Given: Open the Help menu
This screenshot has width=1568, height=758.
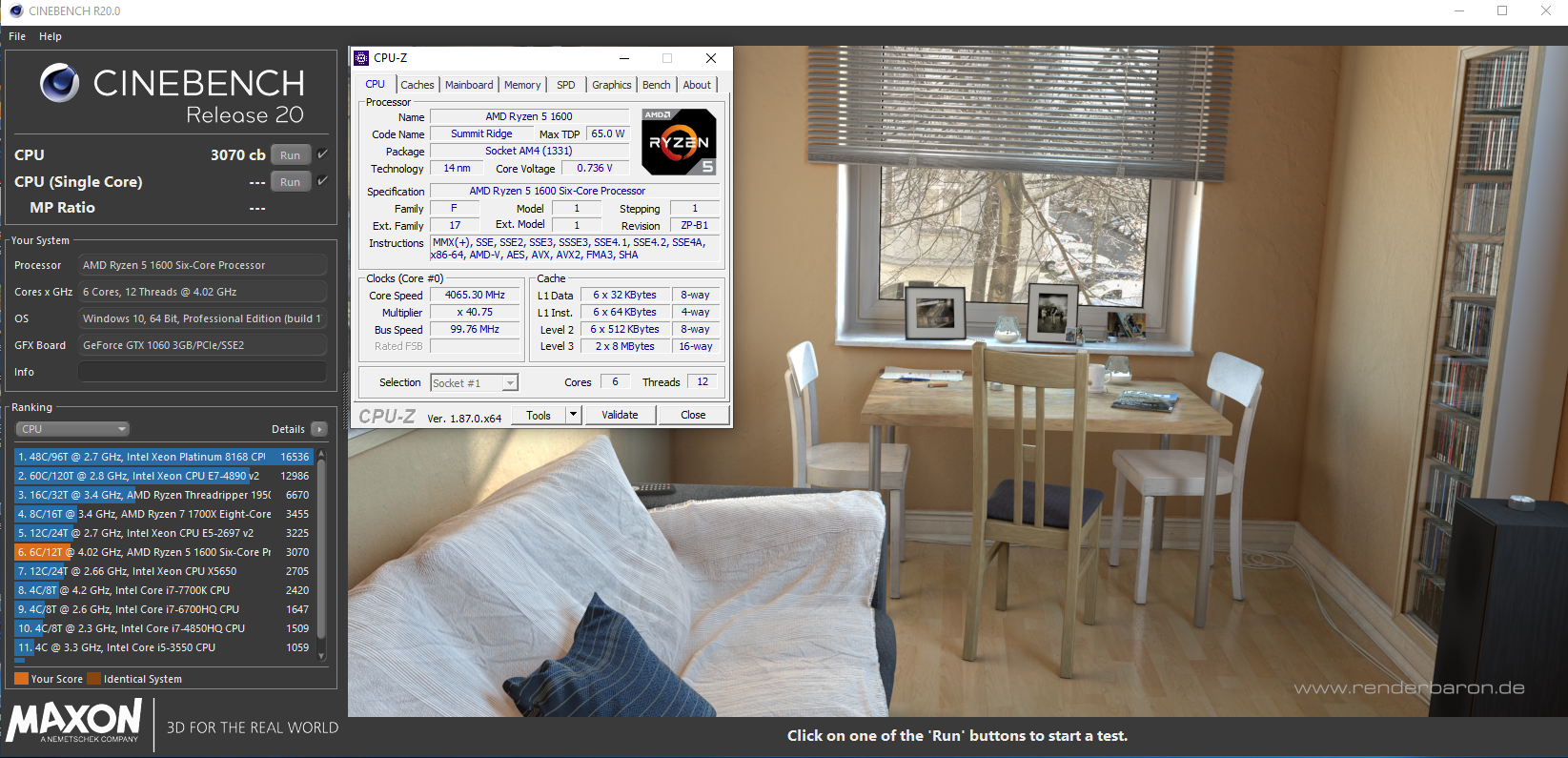Looking at the screenshot, I should (51, 36).
